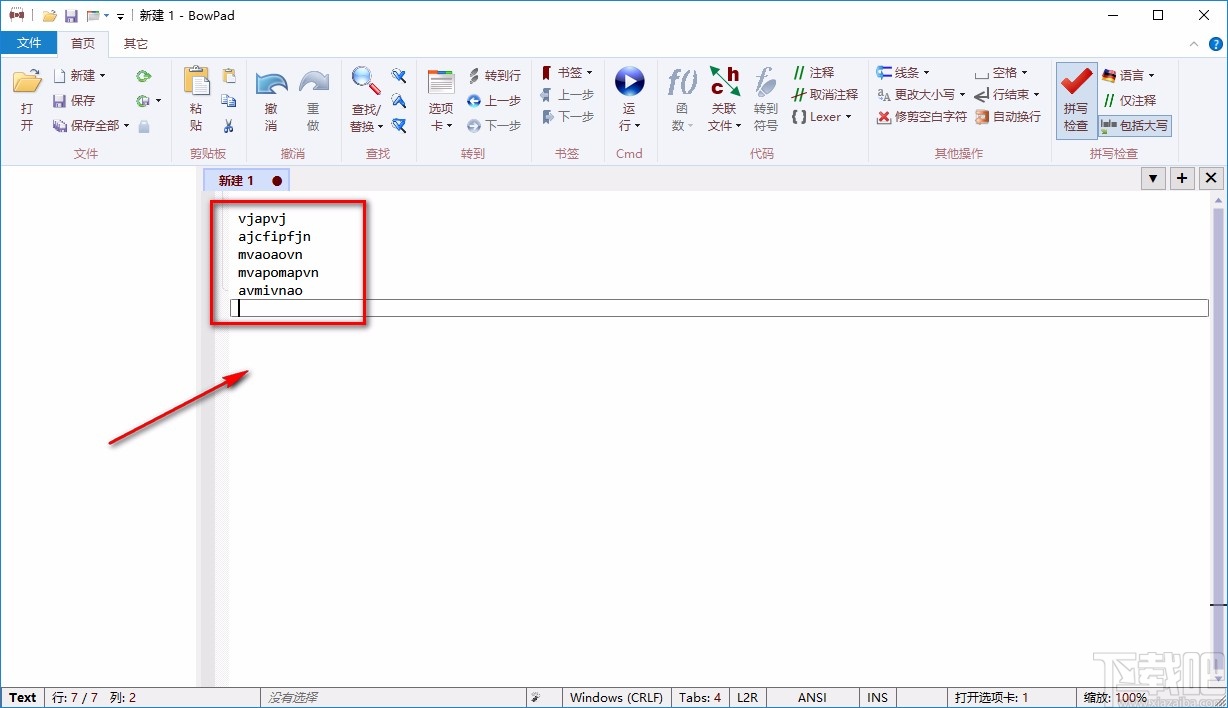Click the large 打开 open folder icon
Viewport: 1228px width, 708px height.
point(27,81)
